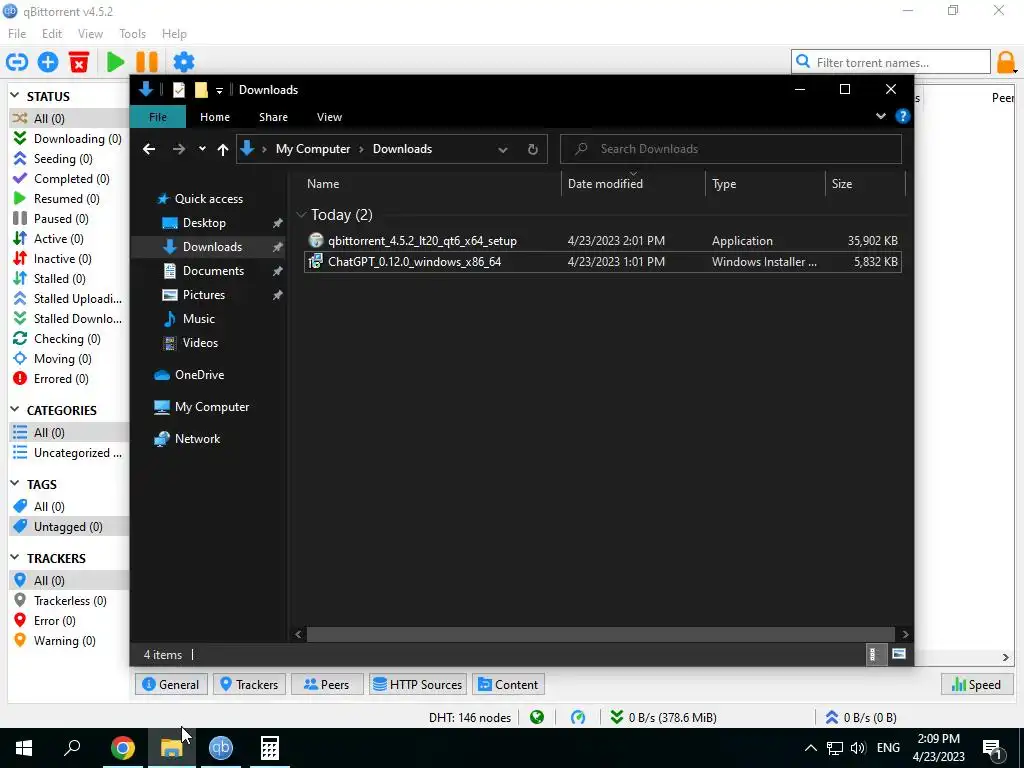This screenshot has height=768, width=1024.
Task: Click the qBittorrent taskbar icon
Action: coord(221,748)
